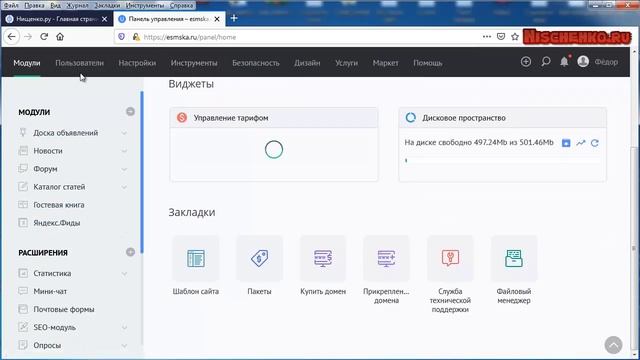Expand the Опросы extension
The image size is (640, 360).
click(x=124, y=345)
